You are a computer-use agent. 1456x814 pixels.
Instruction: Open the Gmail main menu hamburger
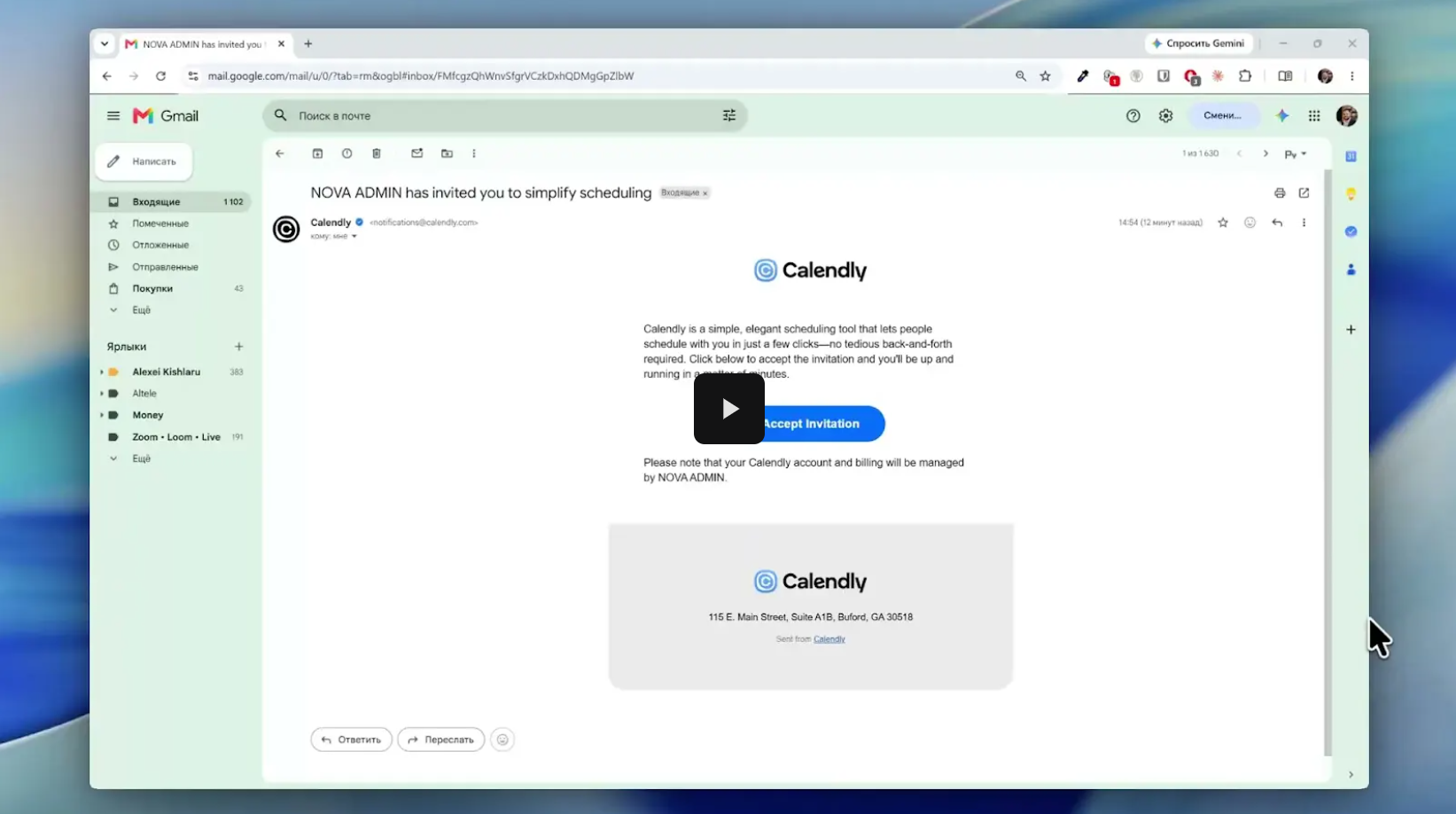113,116
